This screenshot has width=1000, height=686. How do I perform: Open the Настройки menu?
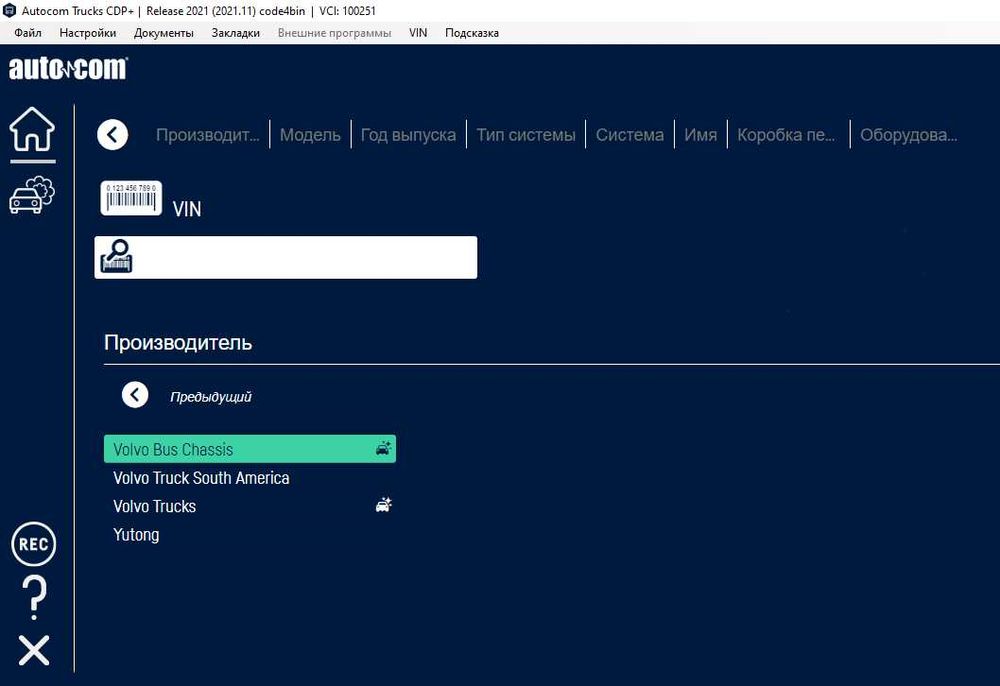click(x=87, y=33)
